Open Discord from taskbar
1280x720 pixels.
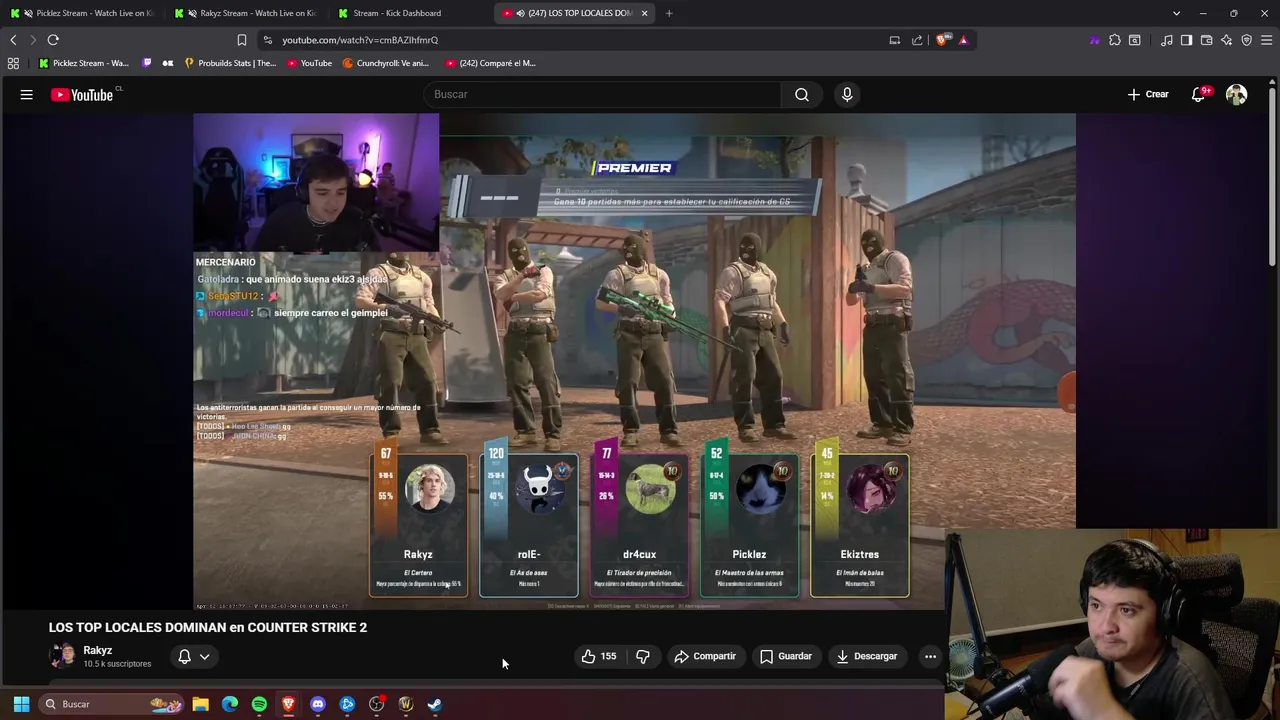(x=318, y=704)
